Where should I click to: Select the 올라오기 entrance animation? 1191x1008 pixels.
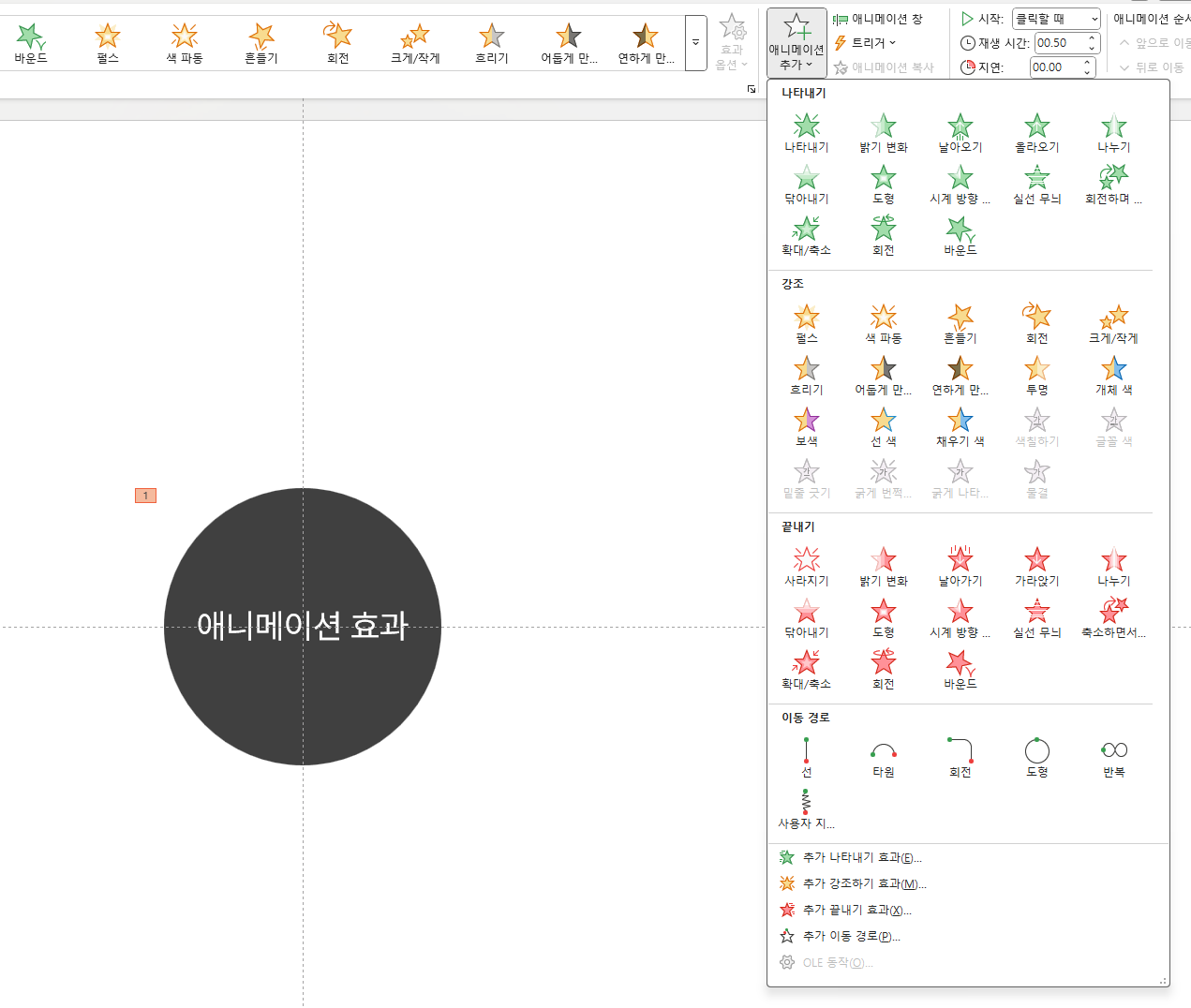point(1037,133)
